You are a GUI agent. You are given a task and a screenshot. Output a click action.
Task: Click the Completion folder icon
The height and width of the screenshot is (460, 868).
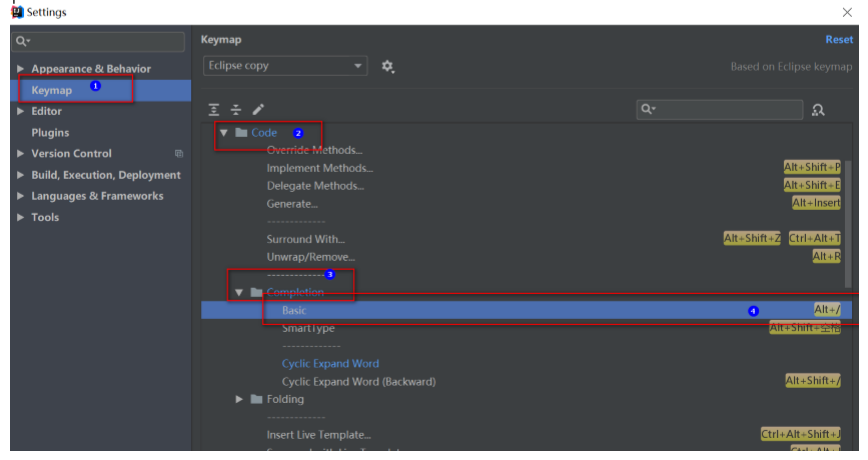coord(256,292)
